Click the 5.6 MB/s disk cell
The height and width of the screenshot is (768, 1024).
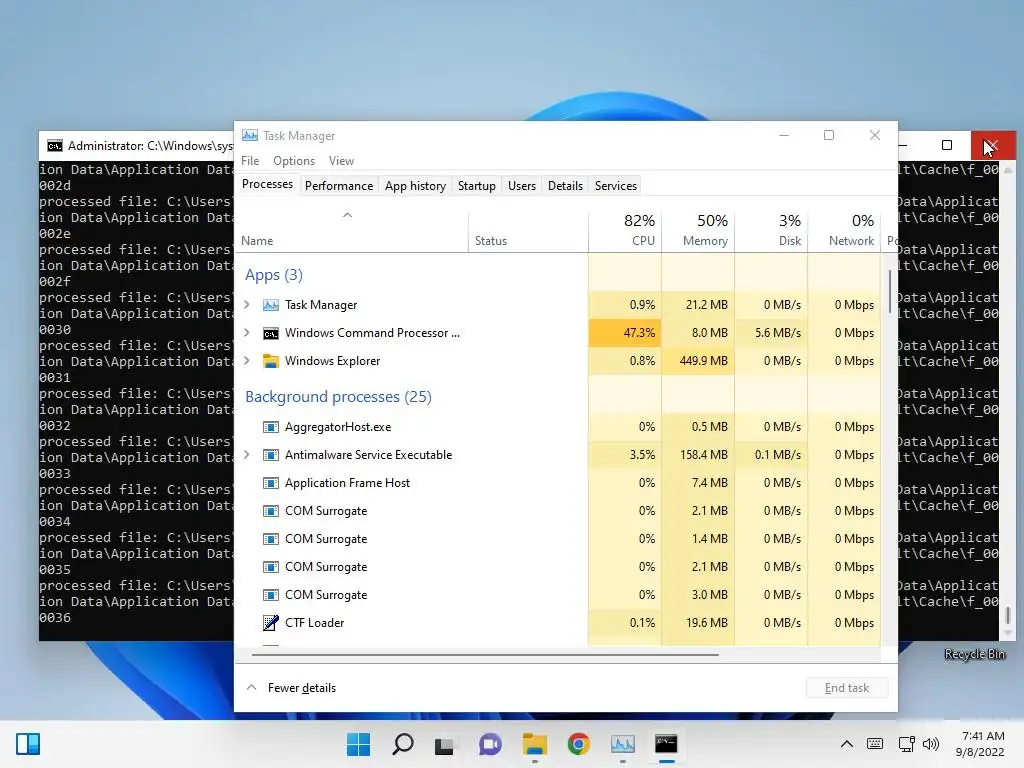[771, 332]
